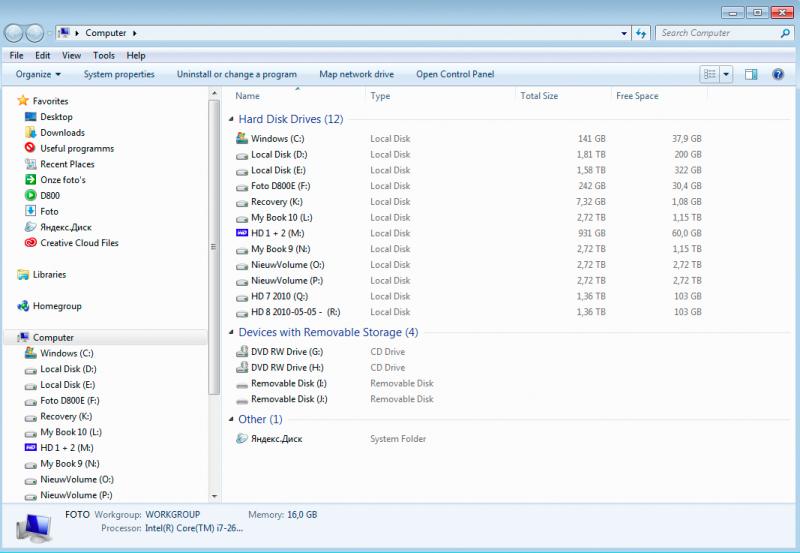Image resolution: width=800 pixels, height=553 pixels.
Task: Collapse the Hard Disk Drives group
Action: pyautogui.click(x=231, y=119)
